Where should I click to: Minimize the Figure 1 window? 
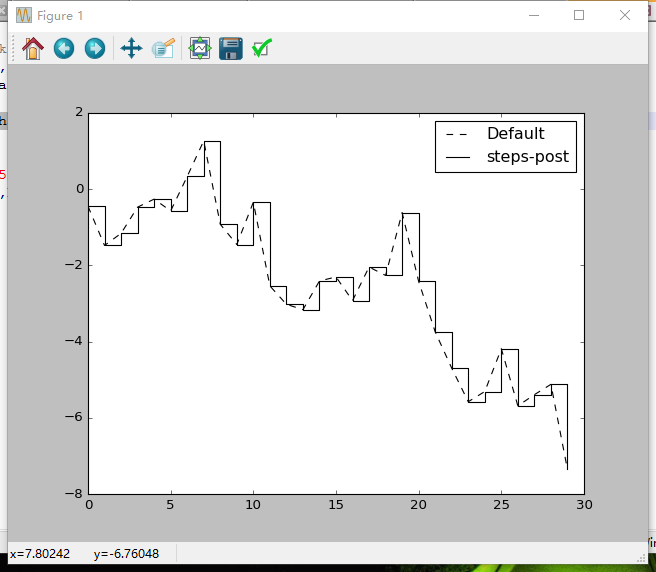534,15
